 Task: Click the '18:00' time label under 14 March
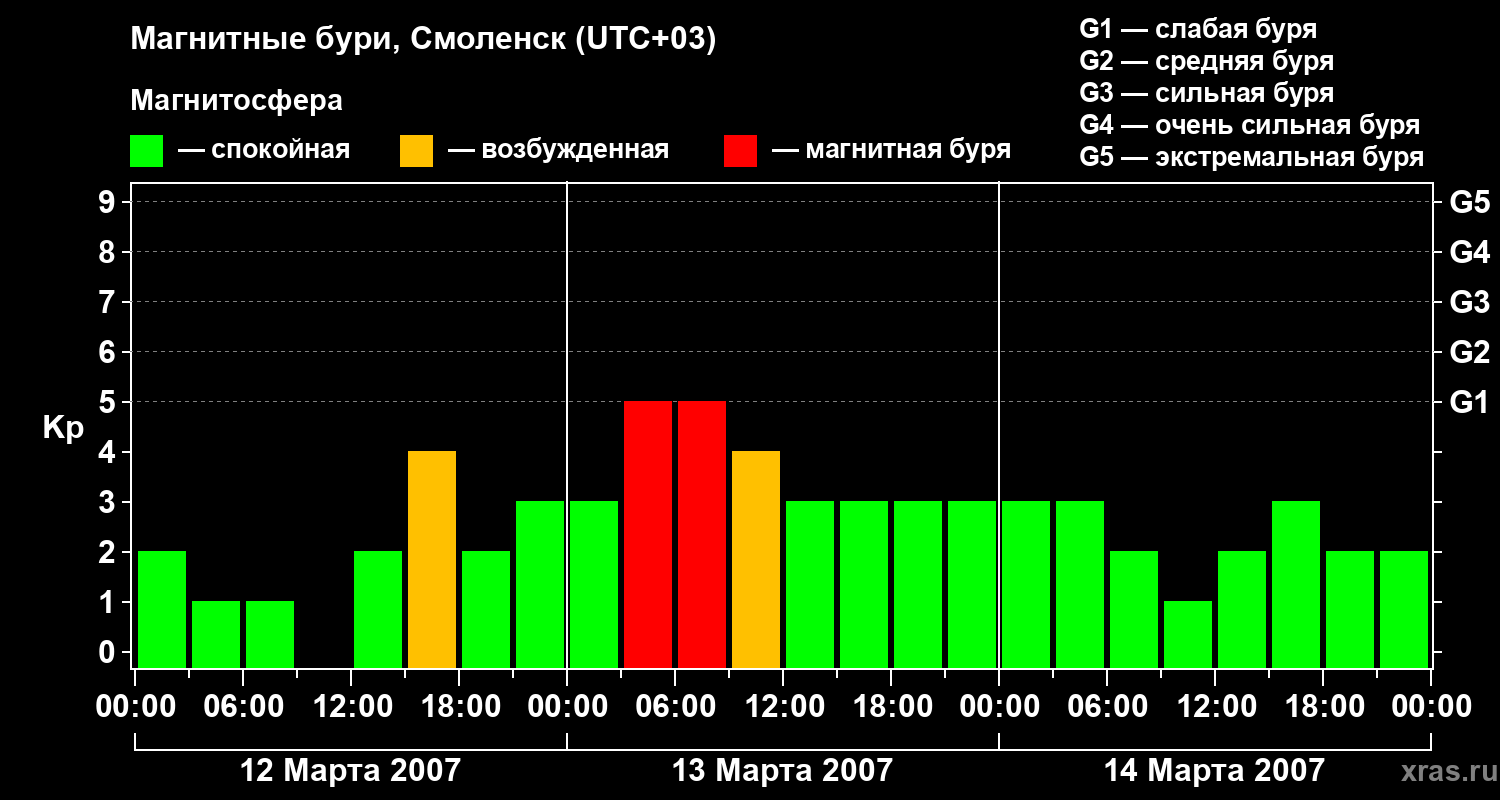pyautogui.click(x=1323, y=707)
